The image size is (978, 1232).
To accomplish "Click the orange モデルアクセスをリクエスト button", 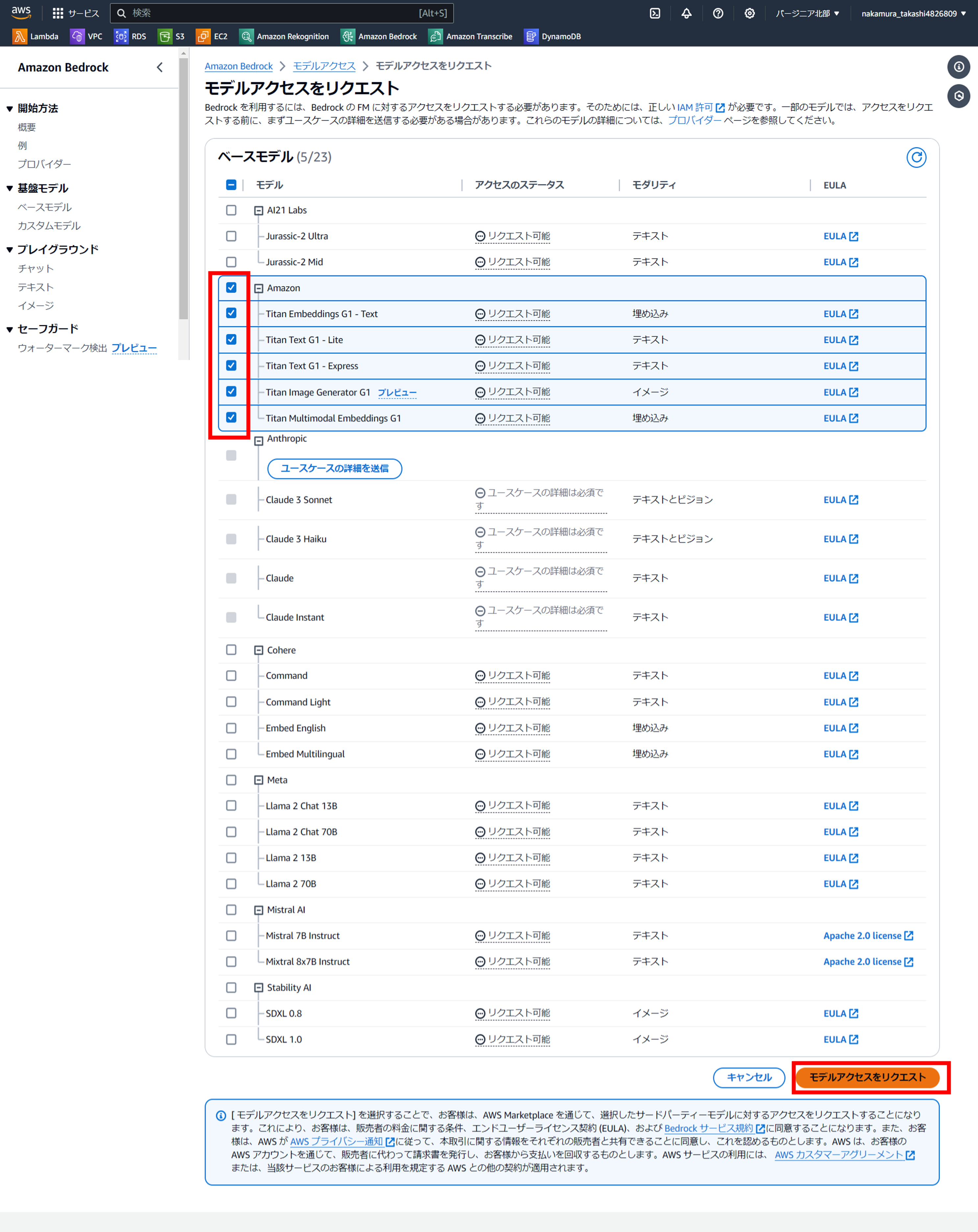I will 867,1077.
